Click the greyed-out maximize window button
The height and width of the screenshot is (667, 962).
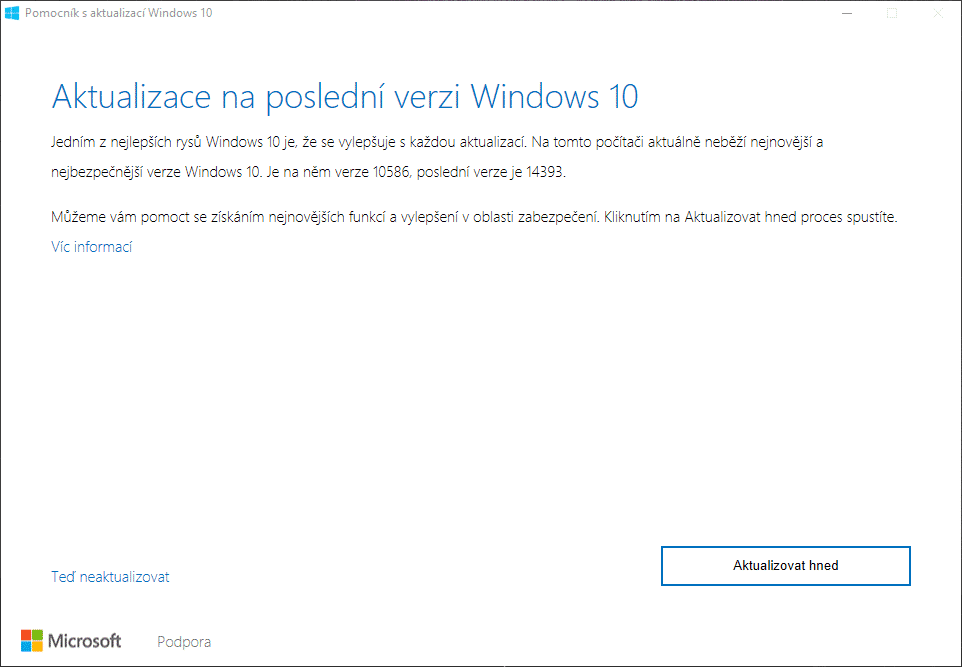tap(892, 13)
